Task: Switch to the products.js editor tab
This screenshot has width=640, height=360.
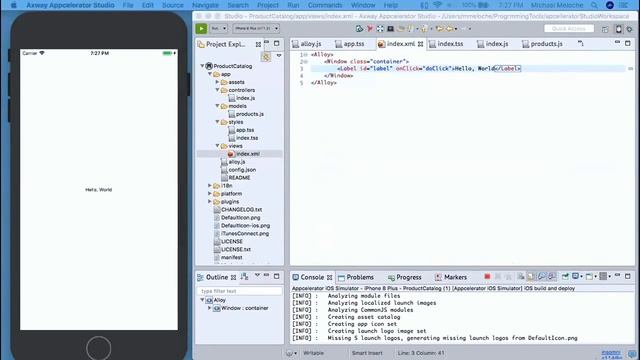Action: pos(542,44)
